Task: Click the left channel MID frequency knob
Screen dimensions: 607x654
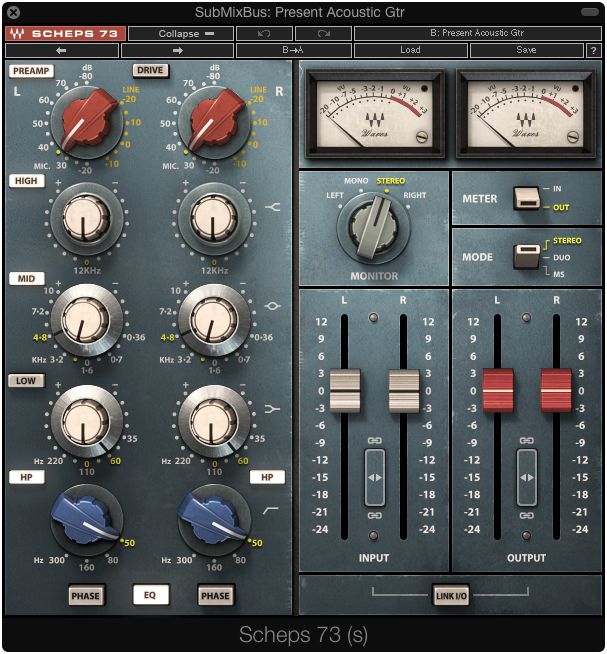Action: 87,320
